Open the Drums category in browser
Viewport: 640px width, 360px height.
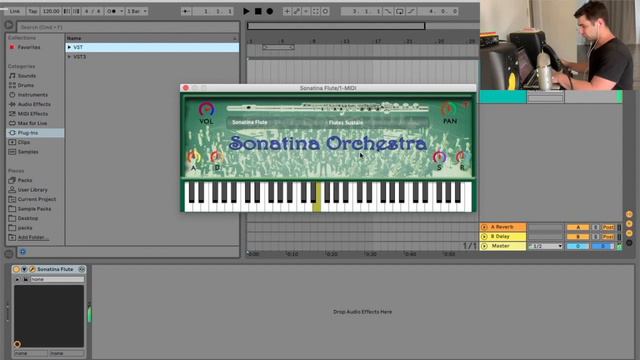(26, 85)
